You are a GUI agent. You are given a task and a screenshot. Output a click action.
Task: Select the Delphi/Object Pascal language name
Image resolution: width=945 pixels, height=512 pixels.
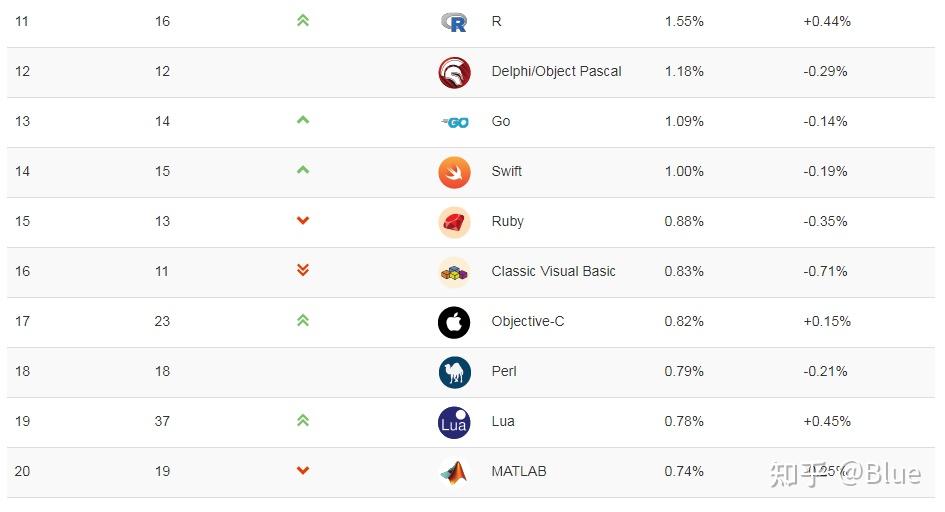pos(556,72)
